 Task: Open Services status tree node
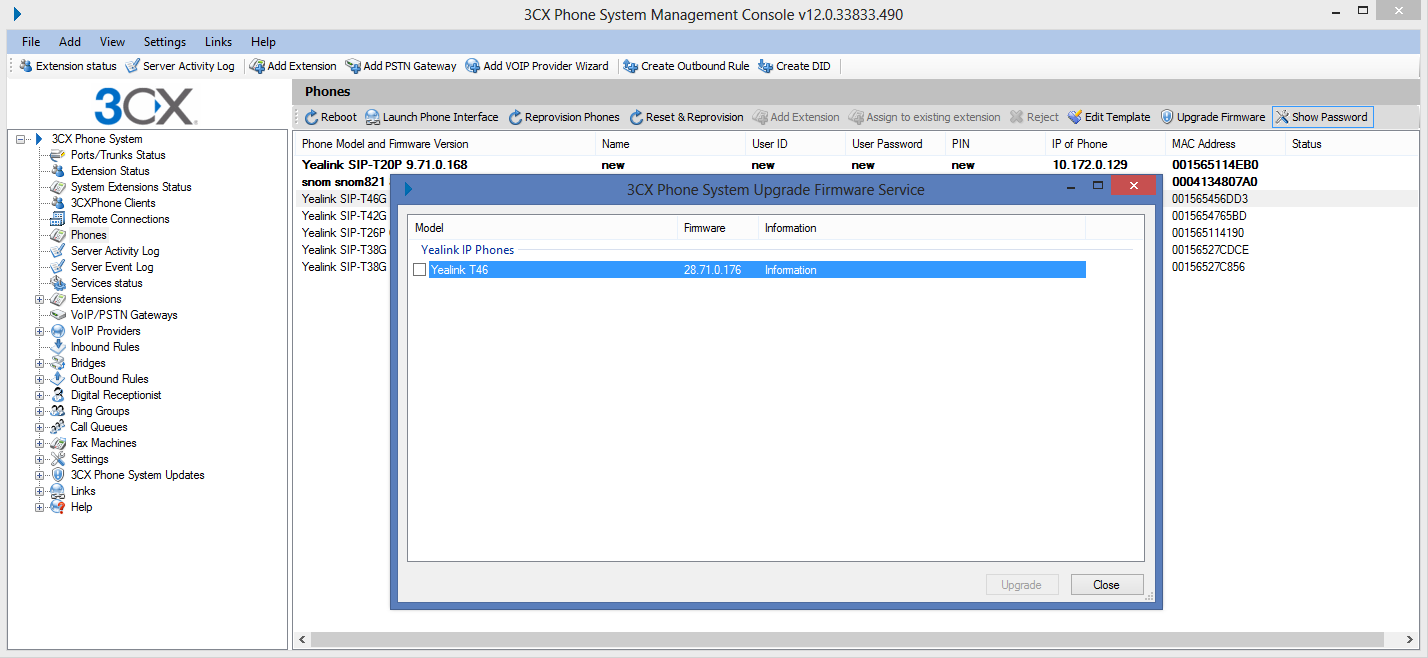107,283
